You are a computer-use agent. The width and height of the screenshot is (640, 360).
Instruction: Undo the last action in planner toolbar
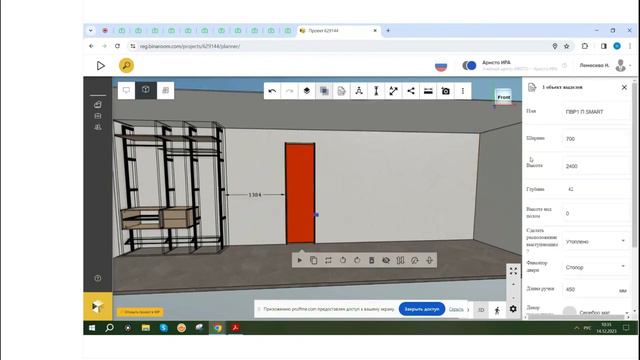click(x=272, y=91)
